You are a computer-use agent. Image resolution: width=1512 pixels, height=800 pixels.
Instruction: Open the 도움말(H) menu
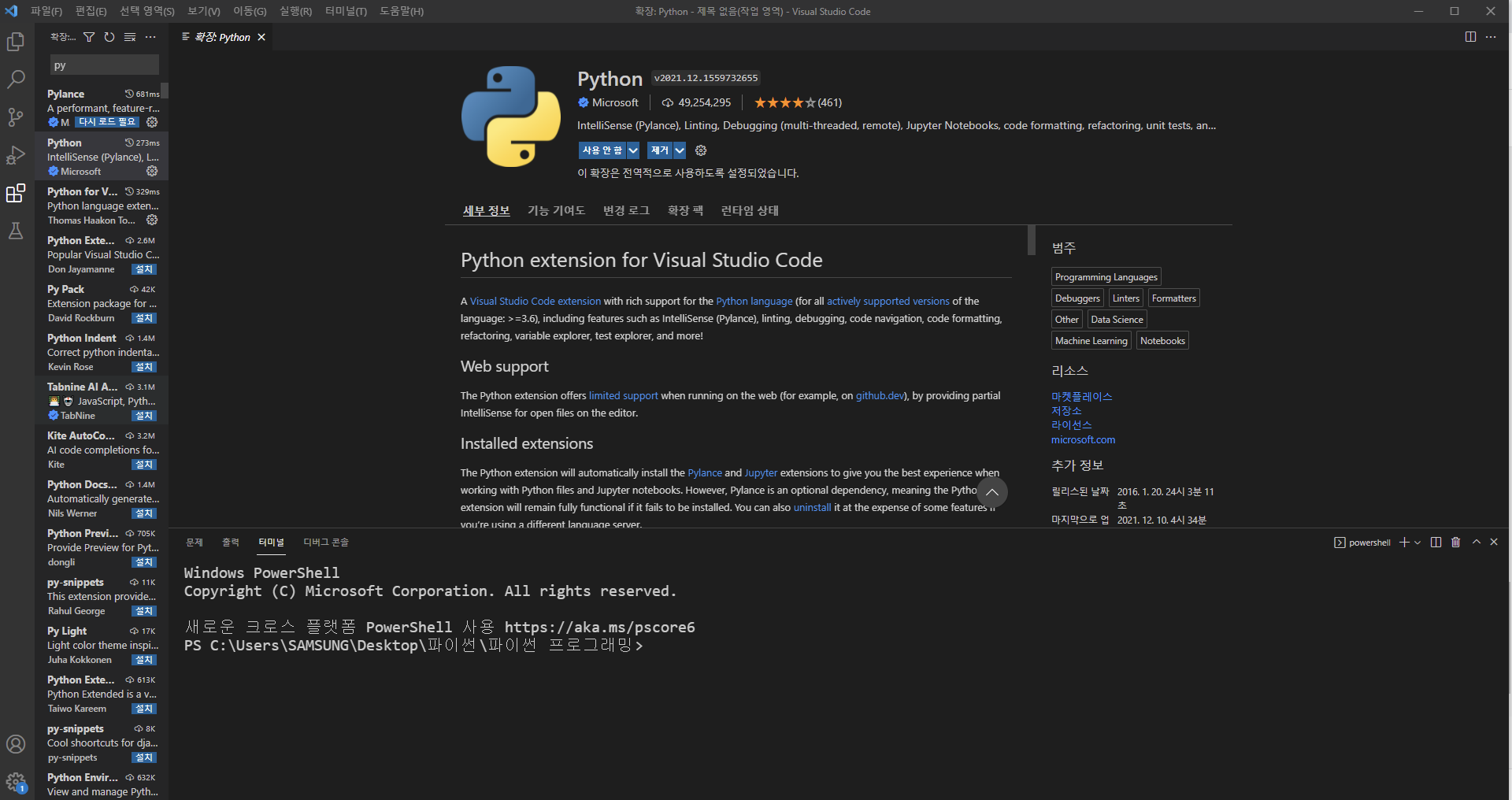pos(402,11)
